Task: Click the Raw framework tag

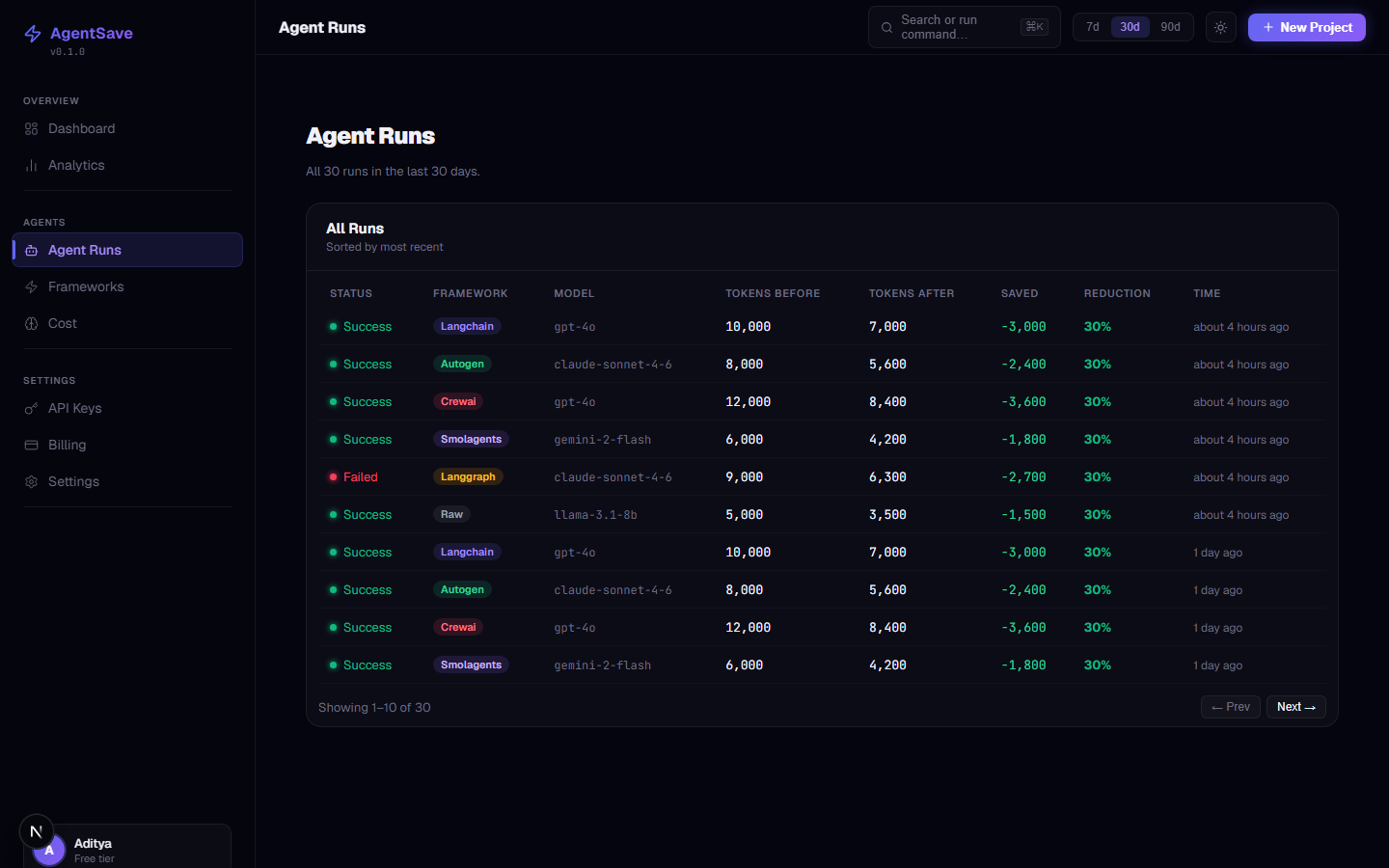Action: [x=451, y=515]
